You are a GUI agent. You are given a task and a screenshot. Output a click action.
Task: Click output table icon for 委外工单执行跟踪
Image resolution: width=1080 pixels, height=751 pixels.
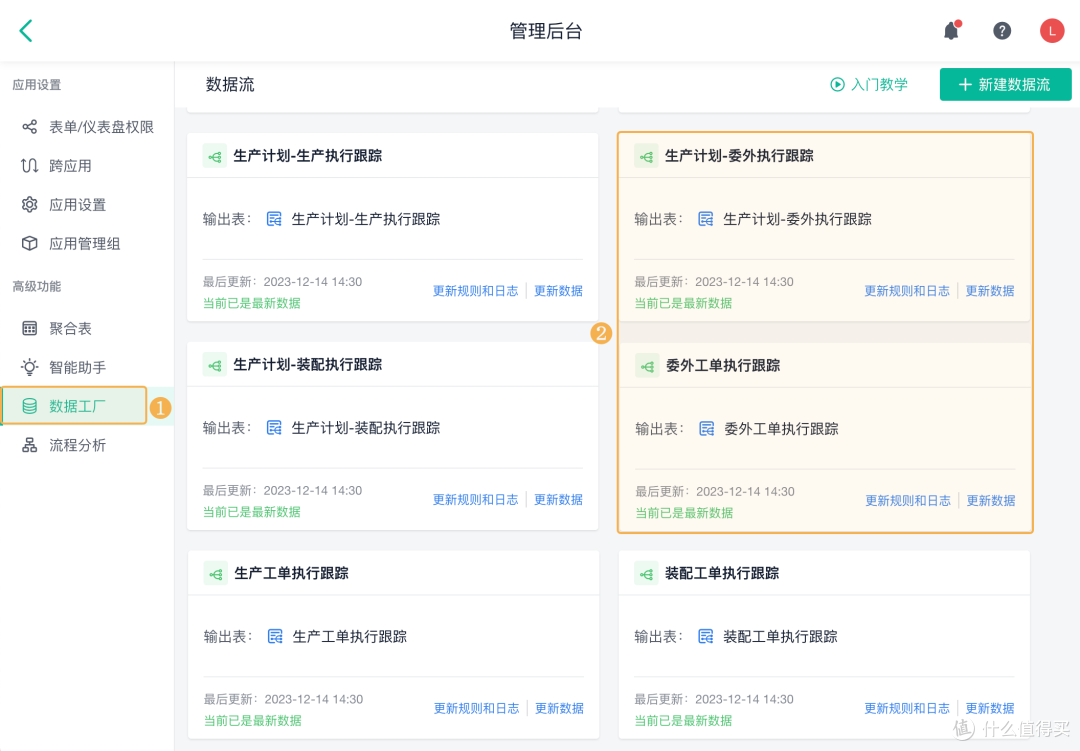[x=707, y=429]
